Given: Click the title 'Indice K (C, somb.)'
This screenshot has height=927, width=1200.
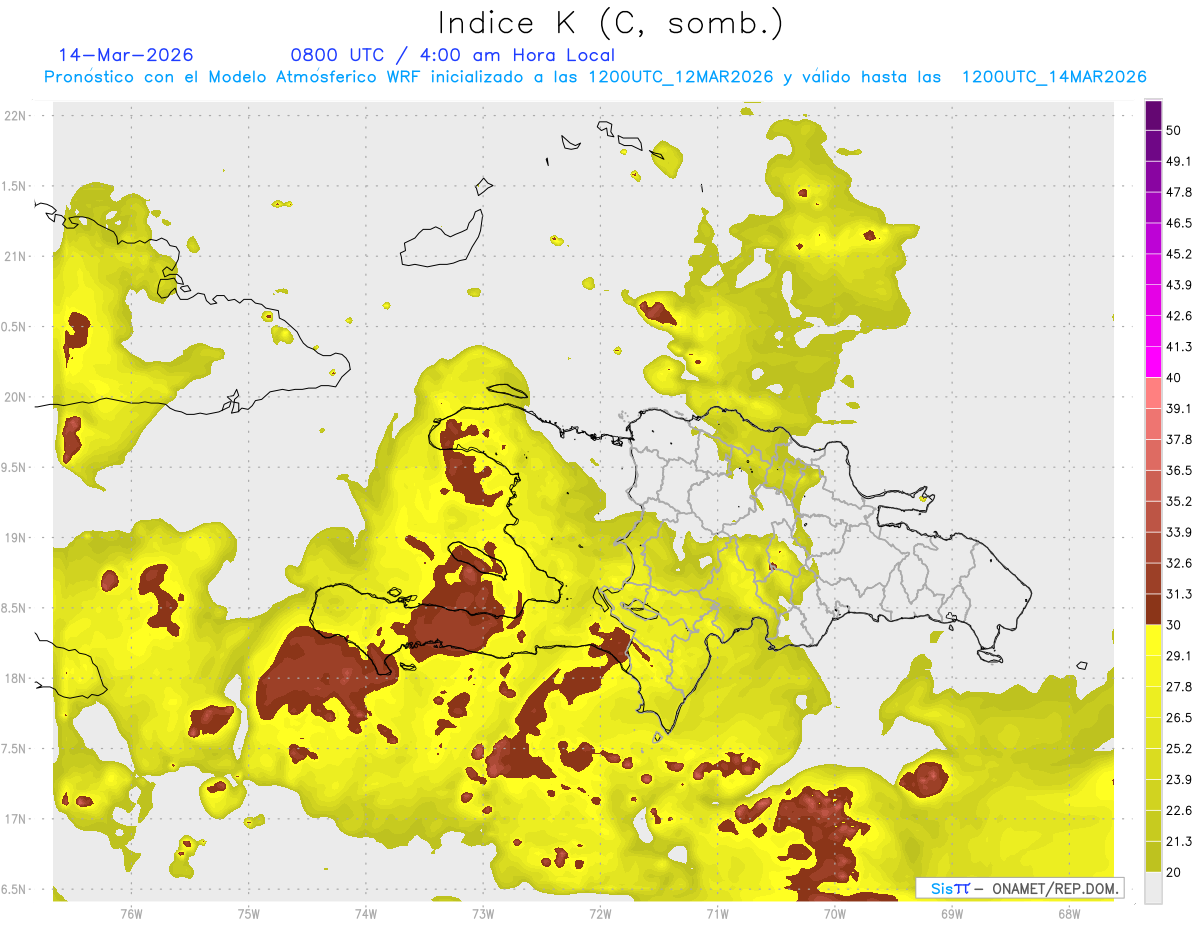Looking at the screenshot, I should tap(610, 22).
